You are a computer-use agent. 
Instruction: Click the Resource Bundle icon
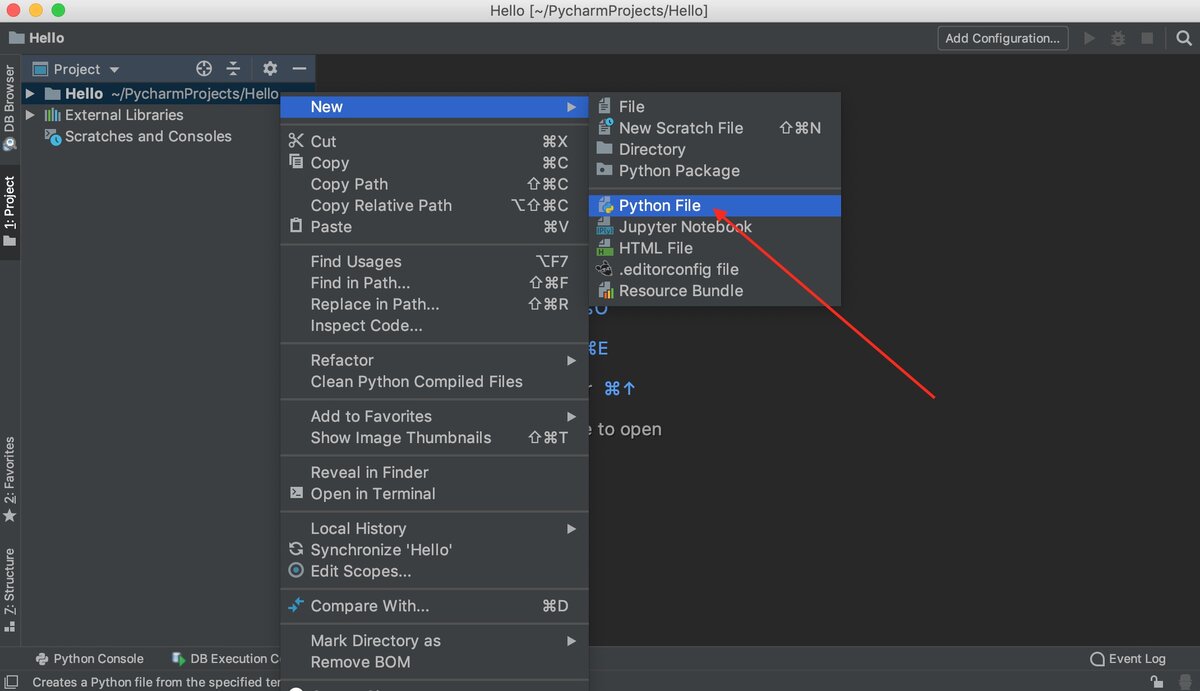pos(605,291)
